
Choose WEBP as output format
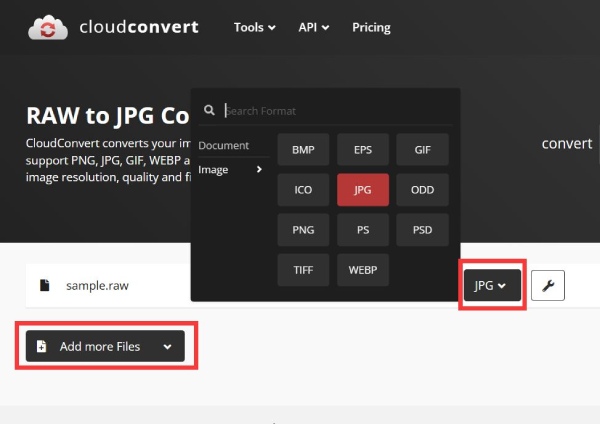363,270
